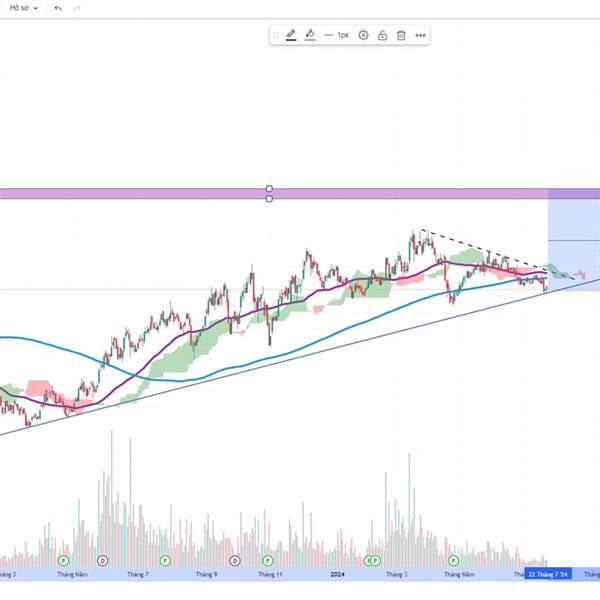Open the background fill bucket color picker

[x=310, y=35]
